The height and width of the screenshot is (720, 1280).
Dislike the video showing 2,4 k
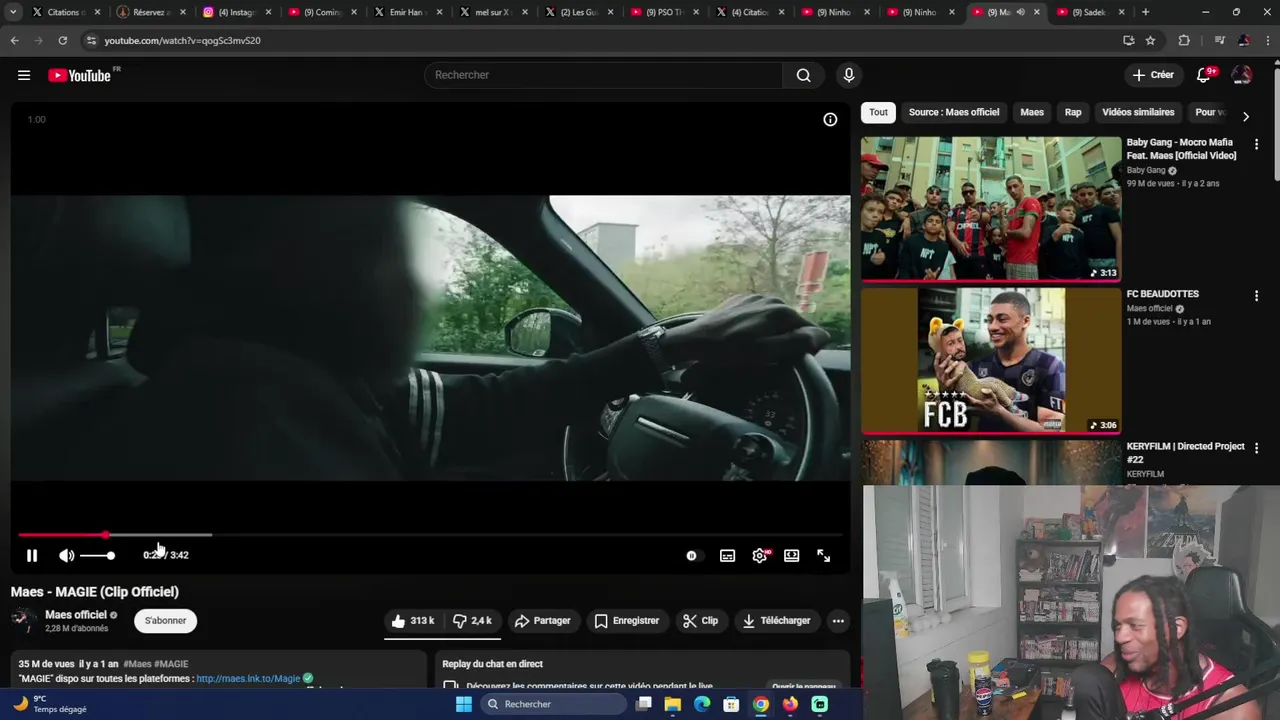472,621
